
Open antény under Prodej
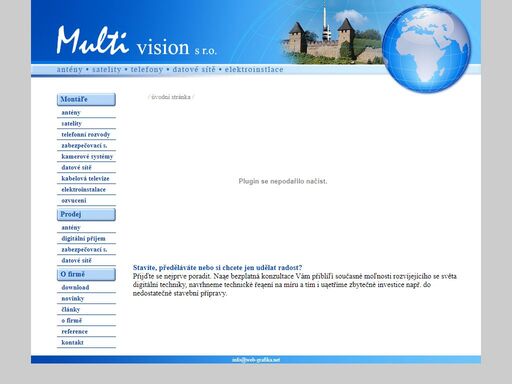[x=71, y=228]
